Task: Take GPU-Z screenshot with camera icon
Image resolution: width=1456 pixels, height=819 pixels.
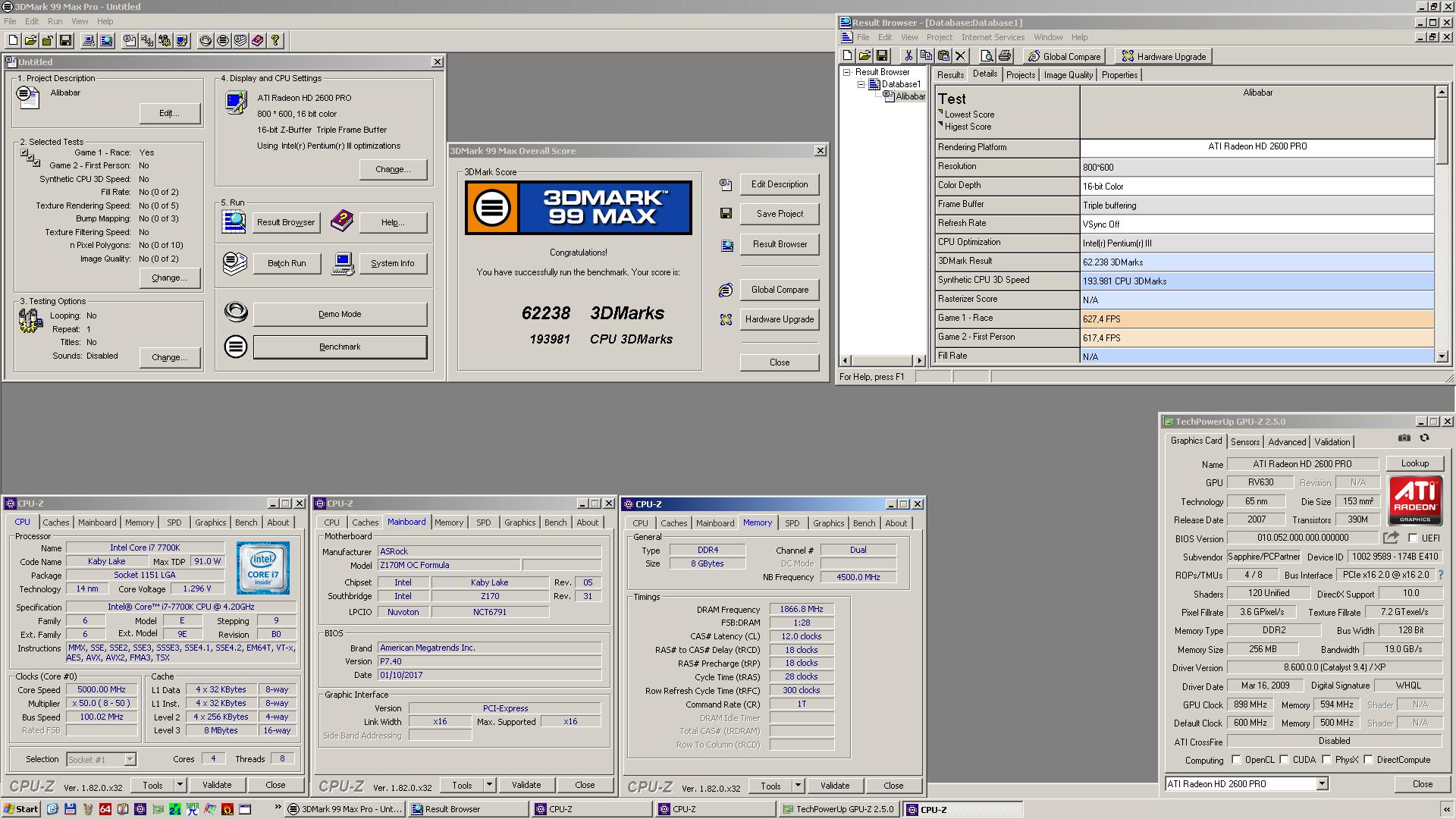Action: point(1404,438)
